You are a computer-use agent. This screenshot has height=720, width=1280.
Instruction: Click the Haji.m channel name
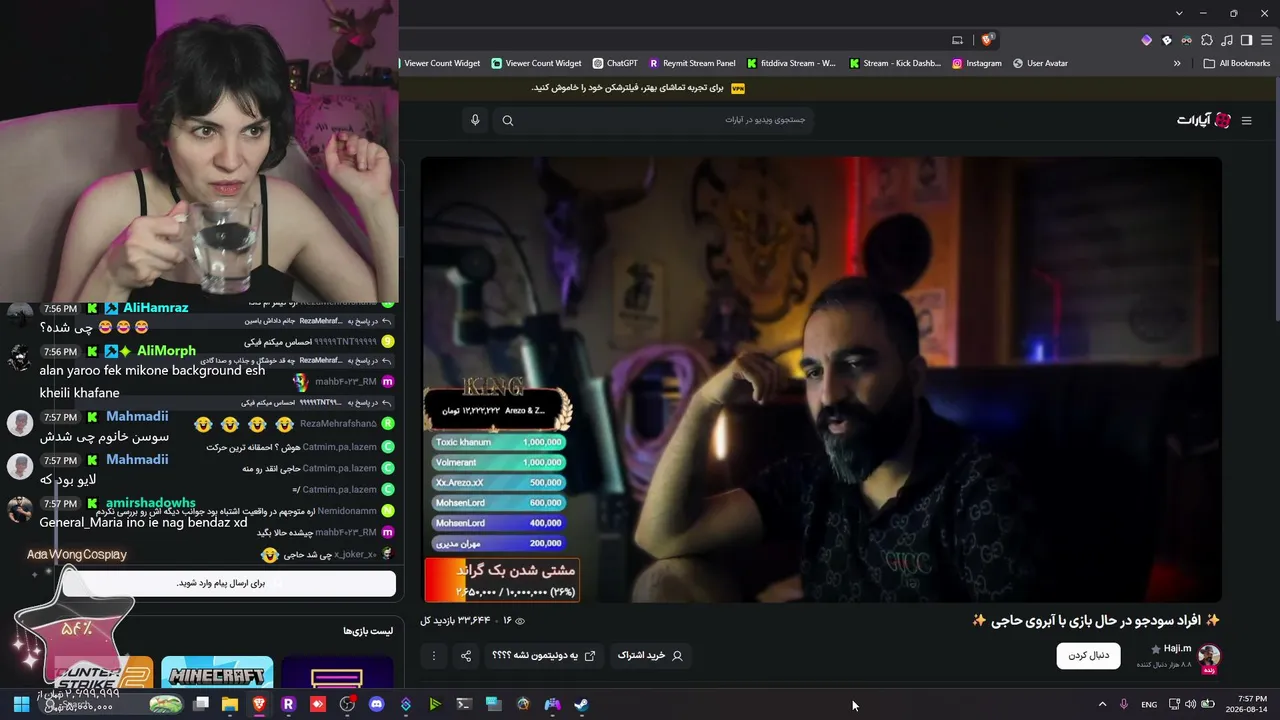(1177, 649)
